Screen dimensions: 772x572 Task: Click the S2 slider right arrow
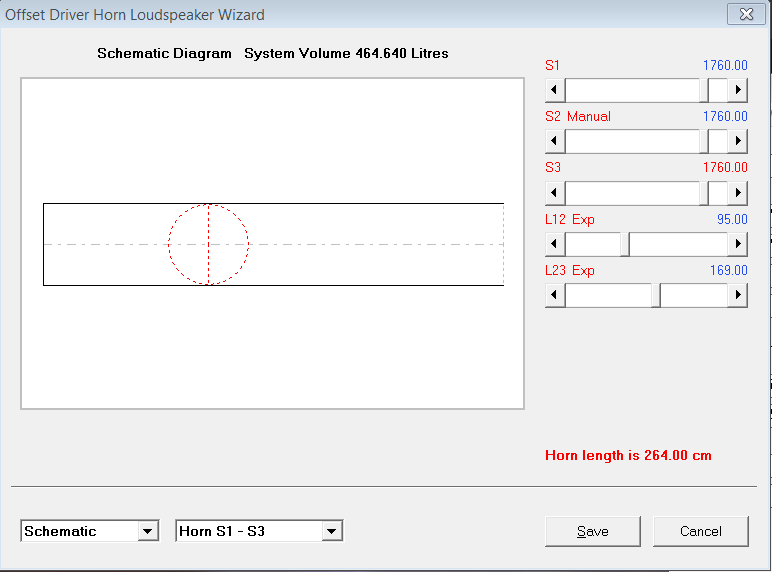click(738, 141)
